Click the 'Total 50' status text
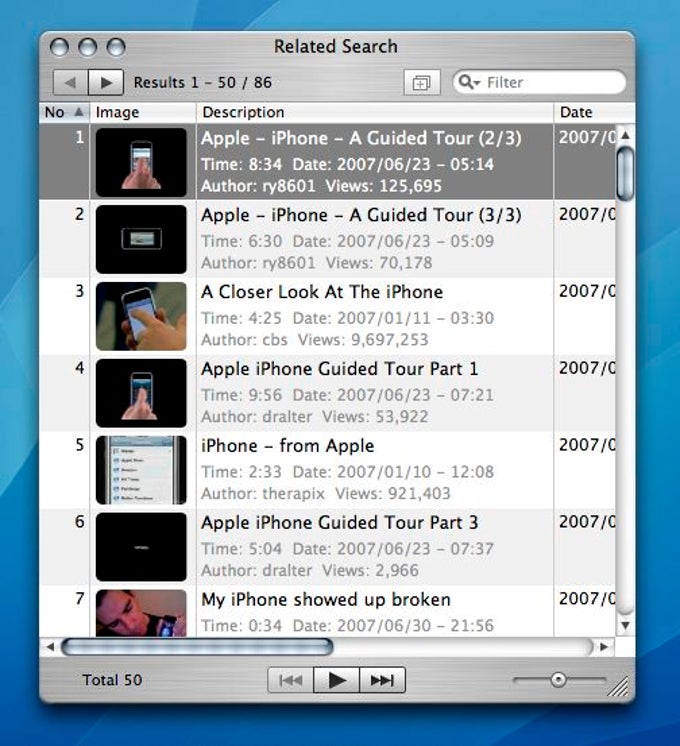 tap(112, 680)
